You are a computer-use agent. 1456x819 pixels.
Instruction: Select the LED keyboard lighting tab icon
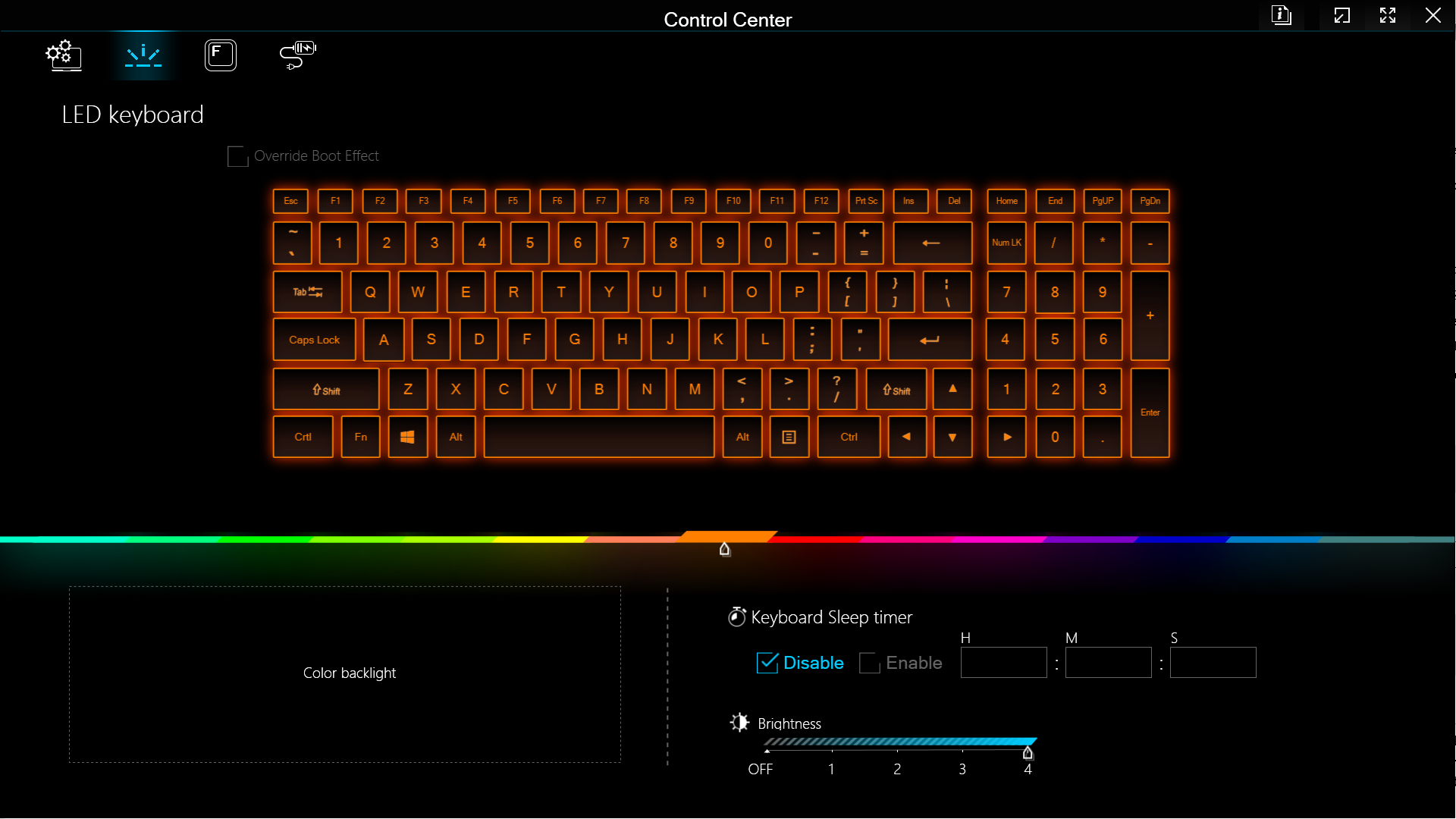click(143, 55)
